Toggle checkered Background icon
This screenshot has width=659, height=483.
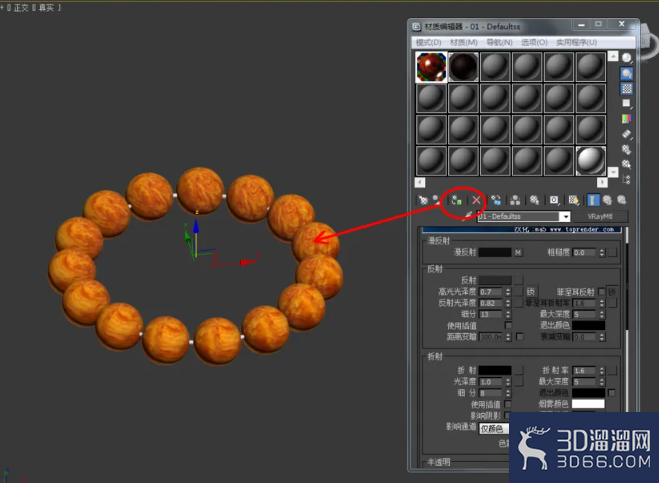627,89
